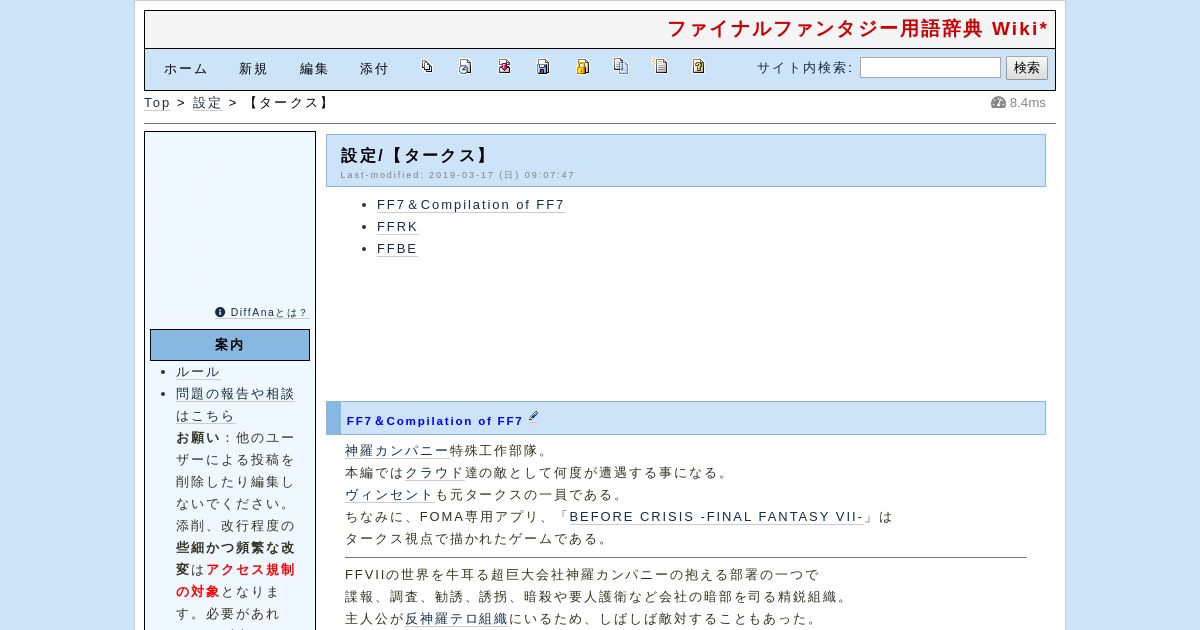
Task: Click the Last-modified date text
Action: pyautogui.click(x=458, y=175)
